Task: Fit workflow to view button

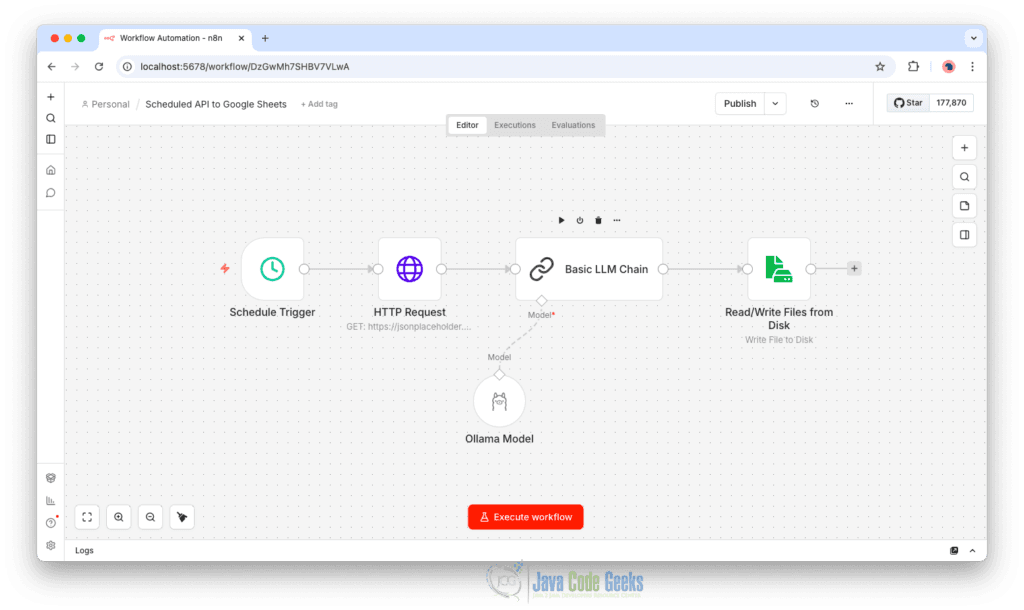Action: tap(87, 517)
